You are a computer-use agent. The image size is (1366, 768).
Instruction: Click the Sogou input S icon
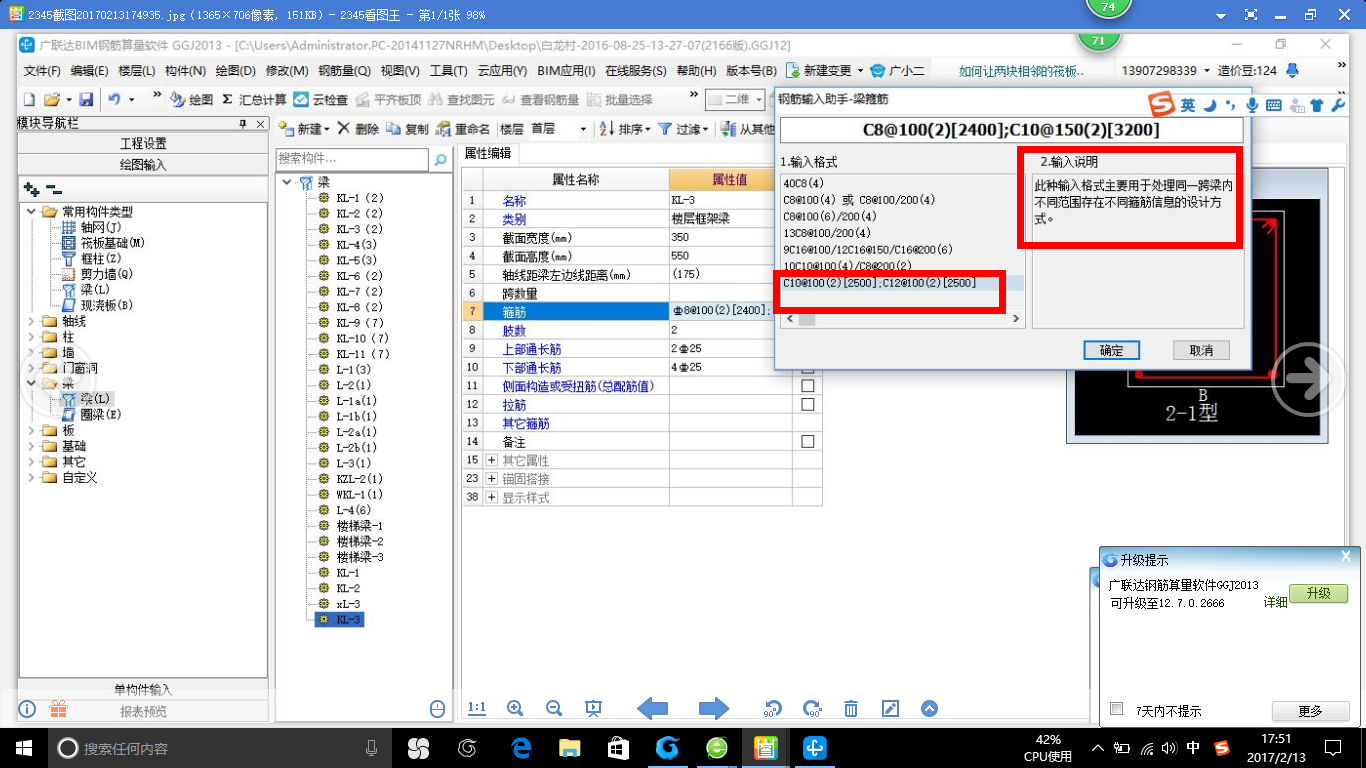pos(1162,105)
